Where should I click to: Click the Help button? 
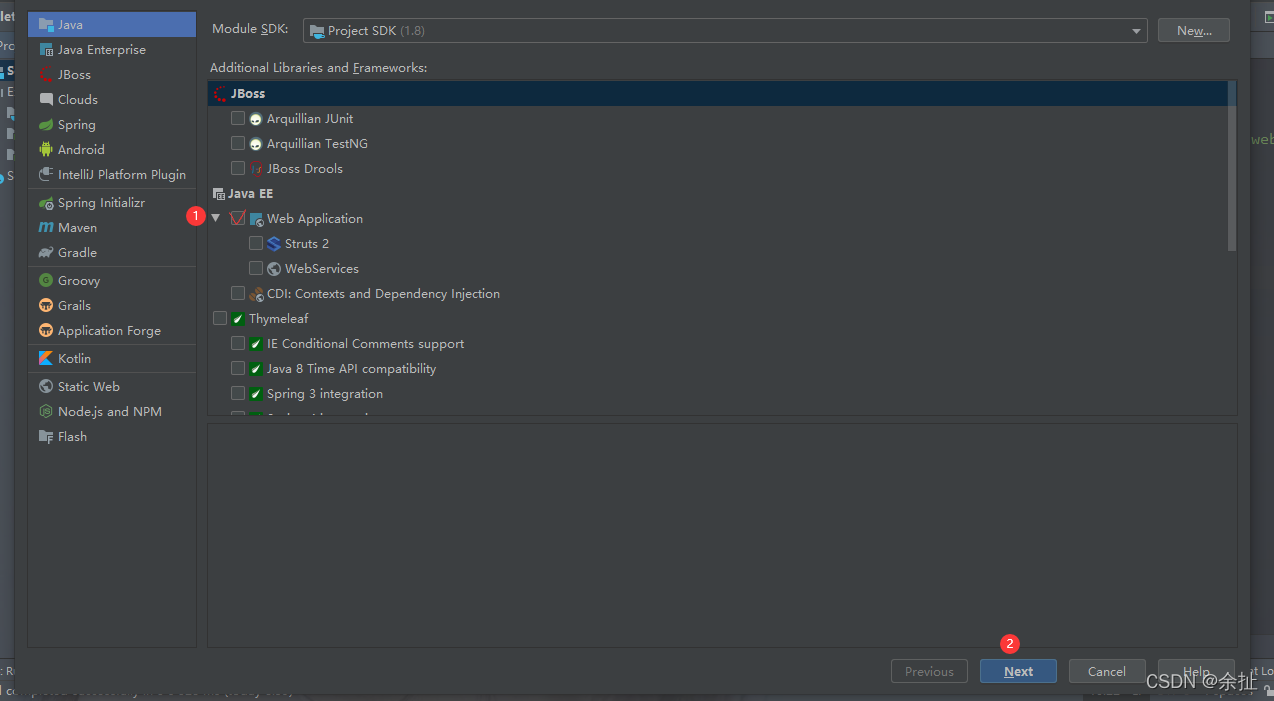click(1196, 671)
